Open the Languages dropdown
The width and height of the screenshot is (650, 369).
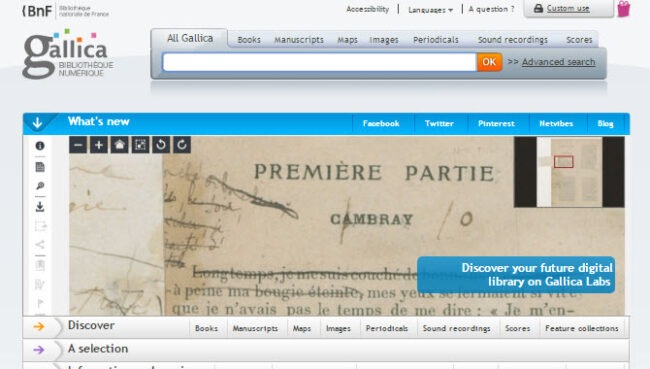pyautogui.click(x=430, y=10)
